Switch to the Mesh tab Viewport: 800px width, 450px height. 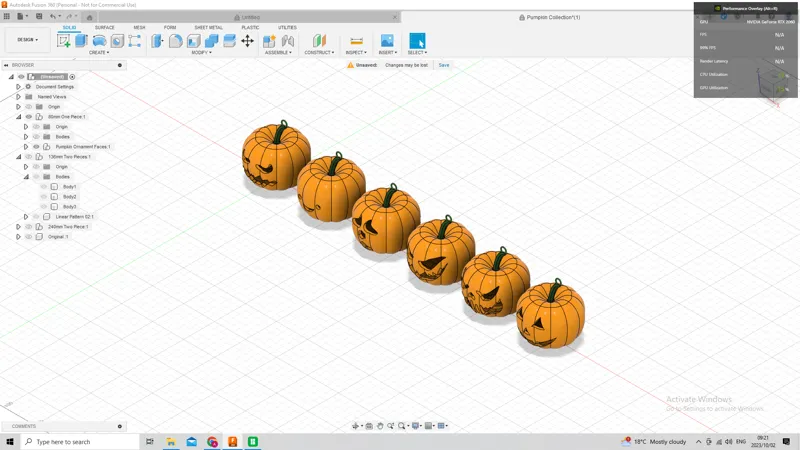139,28
